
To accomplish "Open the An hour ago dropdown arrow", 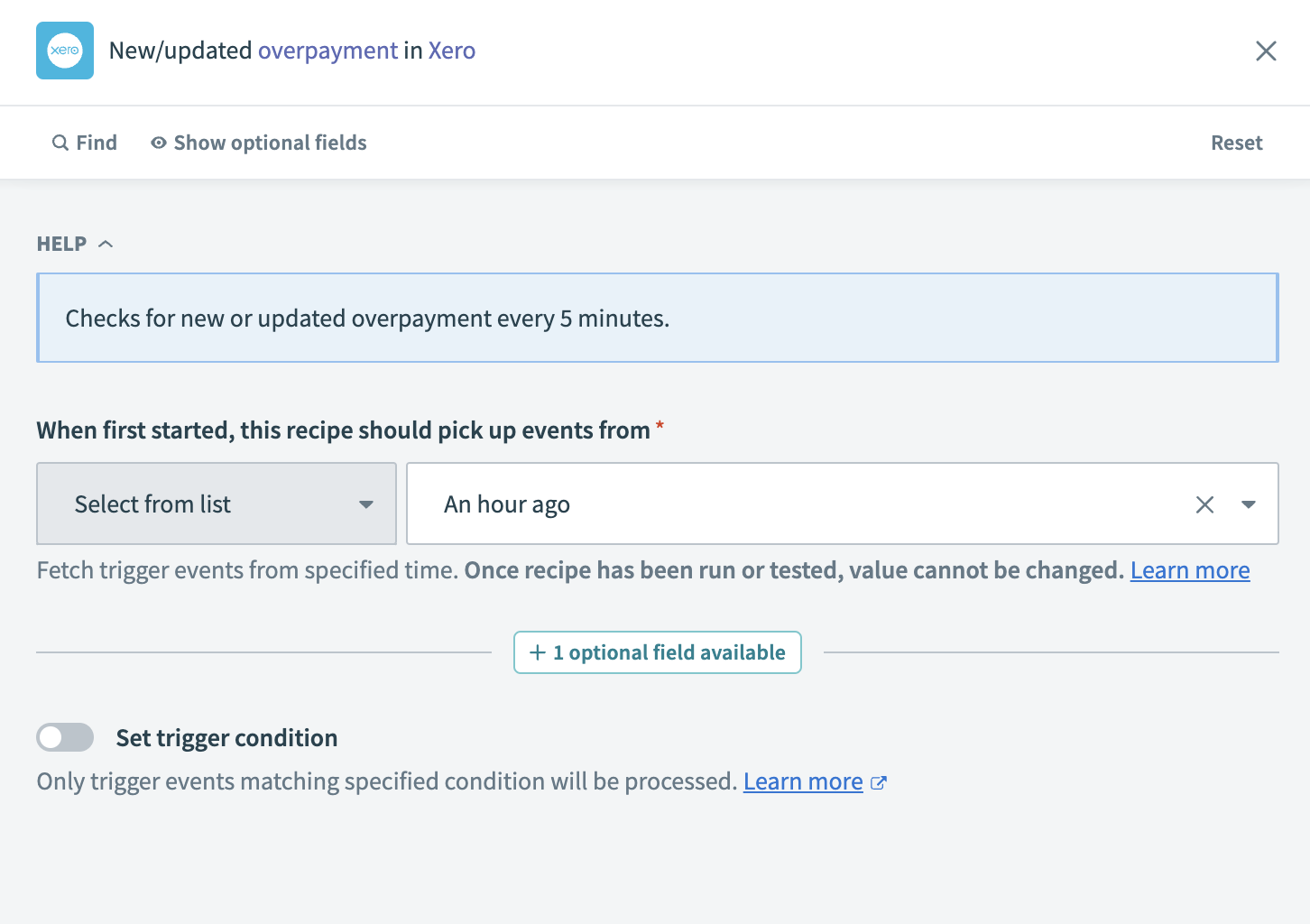I will [1250, 504].
